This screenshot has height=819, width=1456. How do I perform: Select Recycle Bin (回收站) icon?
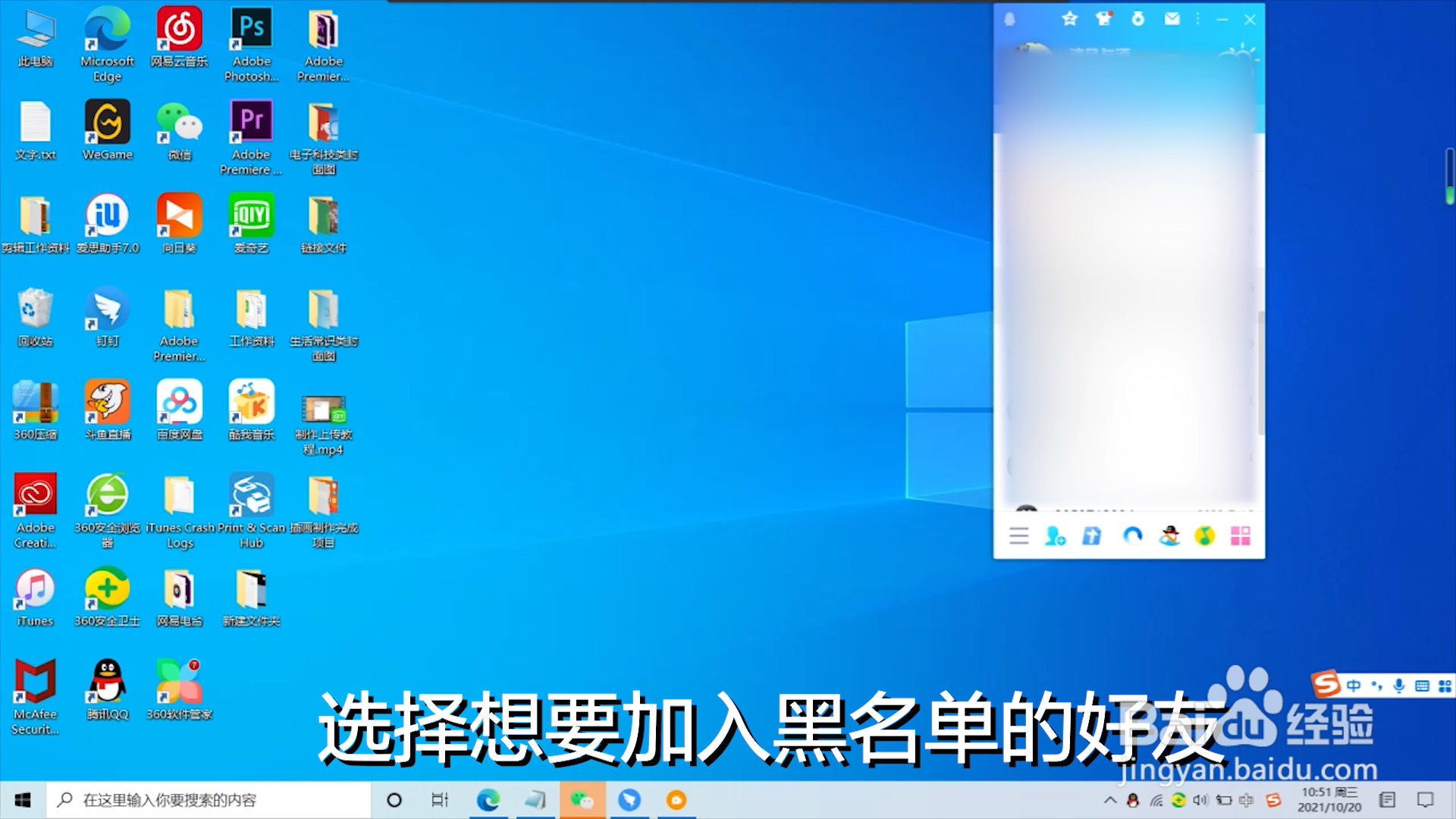tap(36, 316)
